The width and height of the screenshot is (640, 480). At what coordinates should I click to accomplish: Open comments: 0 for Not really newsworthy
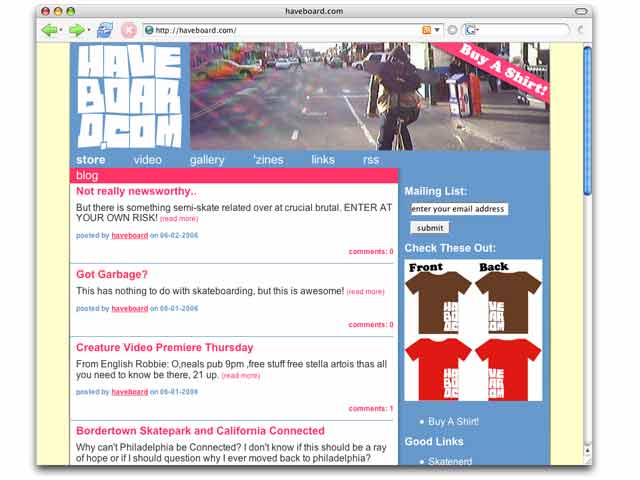[x=371, y=251]
